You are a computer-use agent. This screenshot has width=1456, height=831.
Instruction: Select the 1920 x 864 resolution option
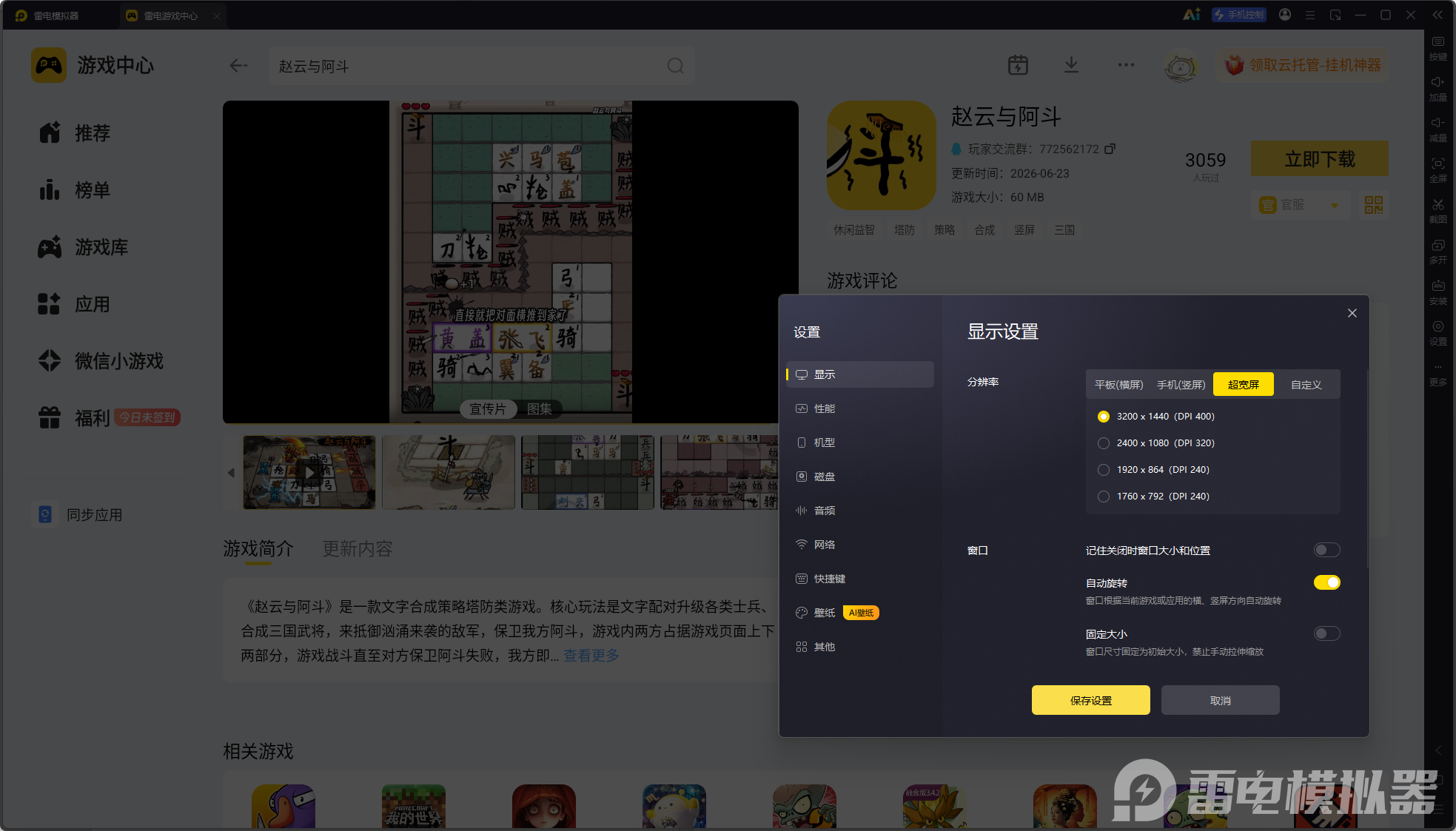[x=1153, y=470]
